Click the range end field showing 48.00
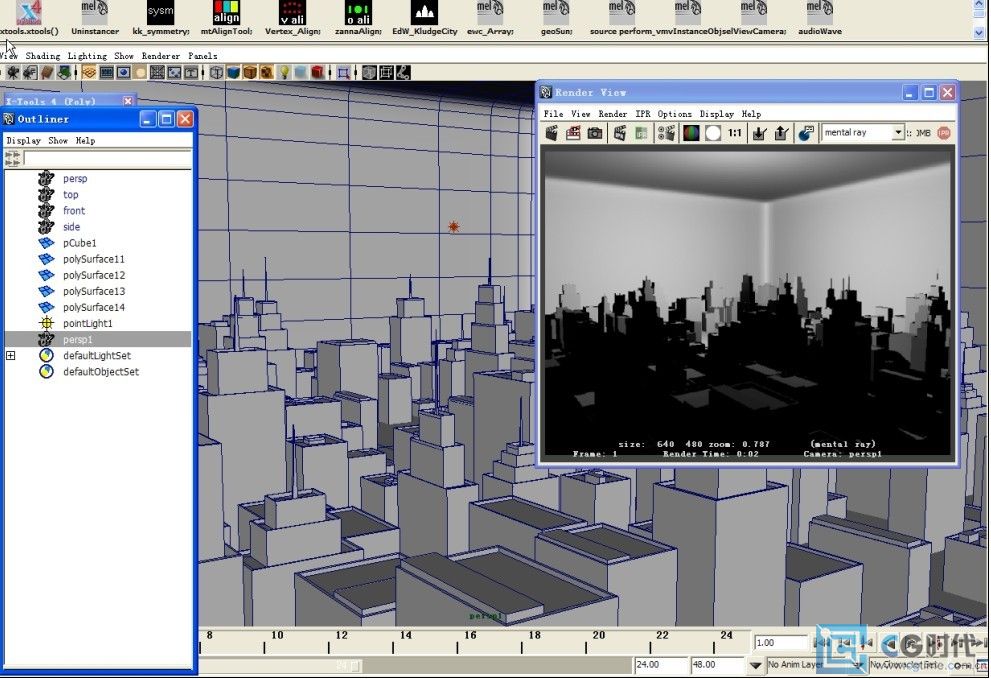 point(717,665)
